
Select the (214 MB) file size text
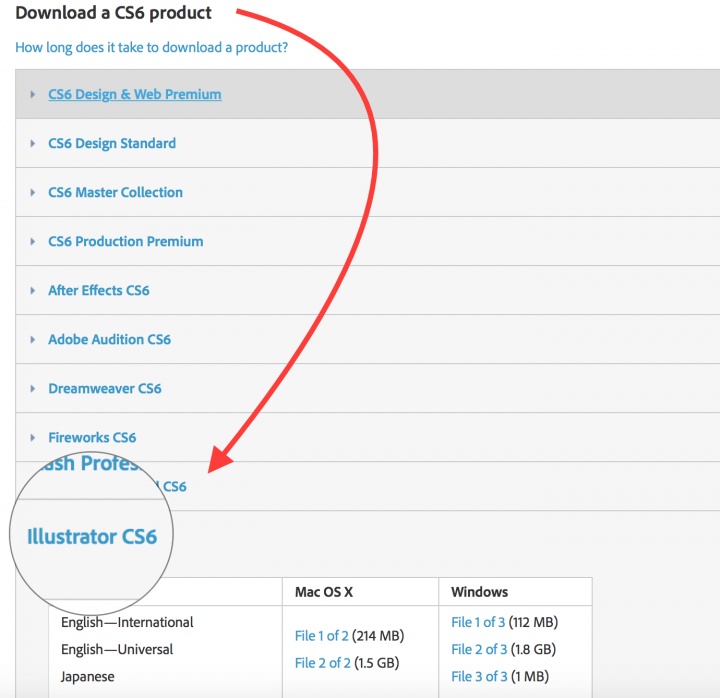point(378,636)
